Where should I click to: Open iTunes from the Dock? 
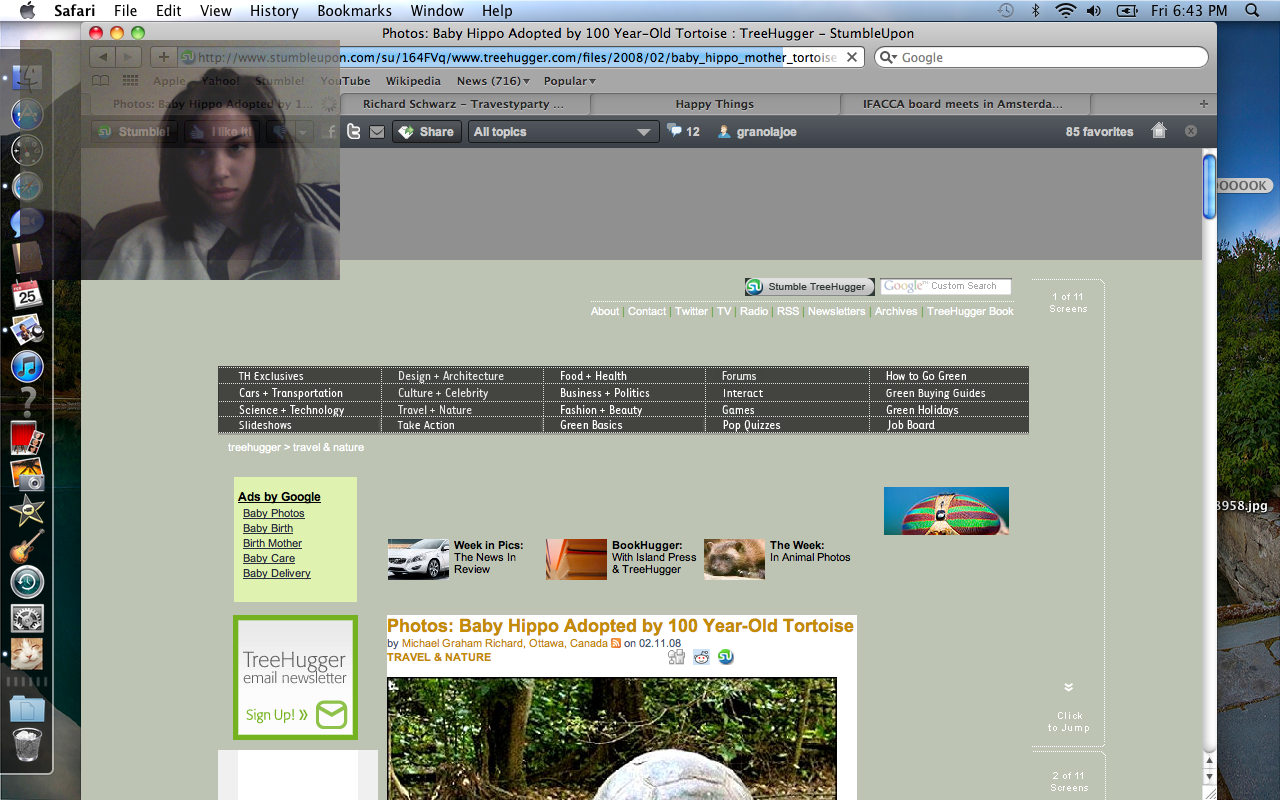27,366
